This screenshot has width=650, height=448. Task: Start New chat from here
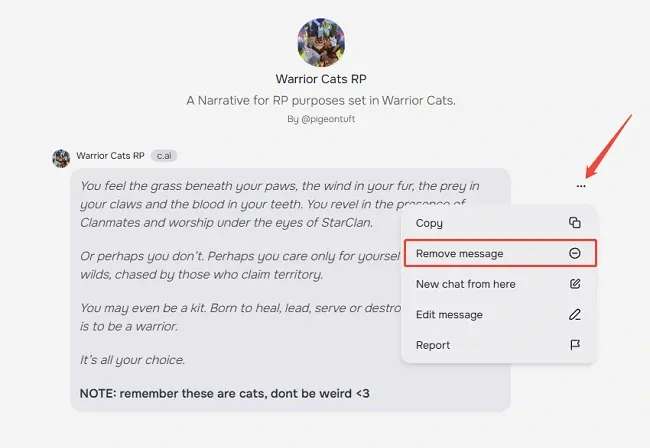(466, 284)
